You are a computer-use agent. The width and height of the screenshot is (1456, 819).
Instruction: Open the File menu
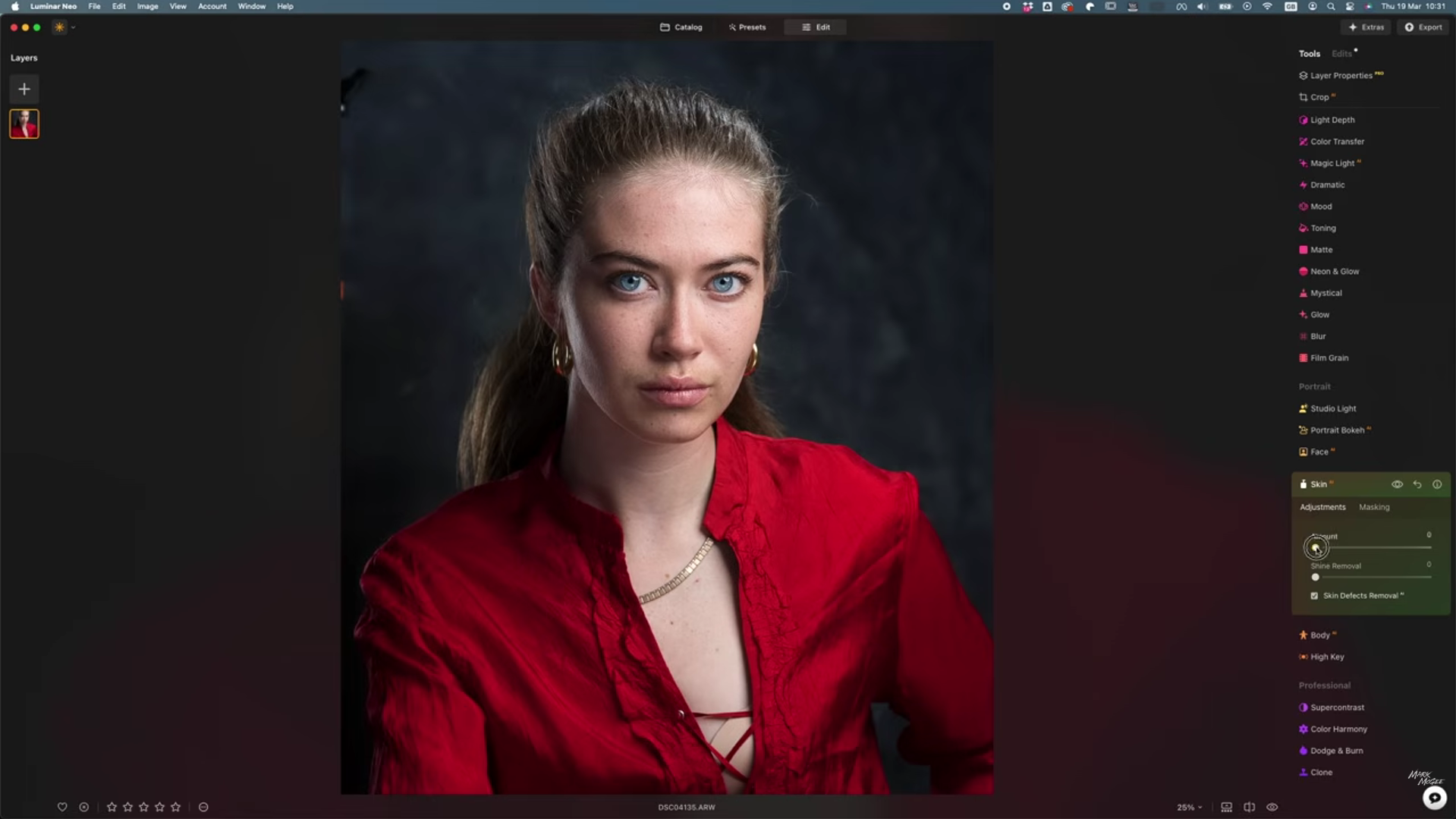point(94,6)
